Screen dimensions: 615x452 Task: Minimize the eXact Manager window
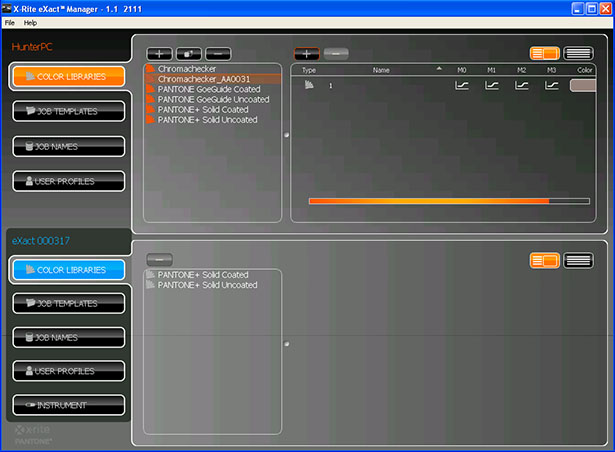577,9
